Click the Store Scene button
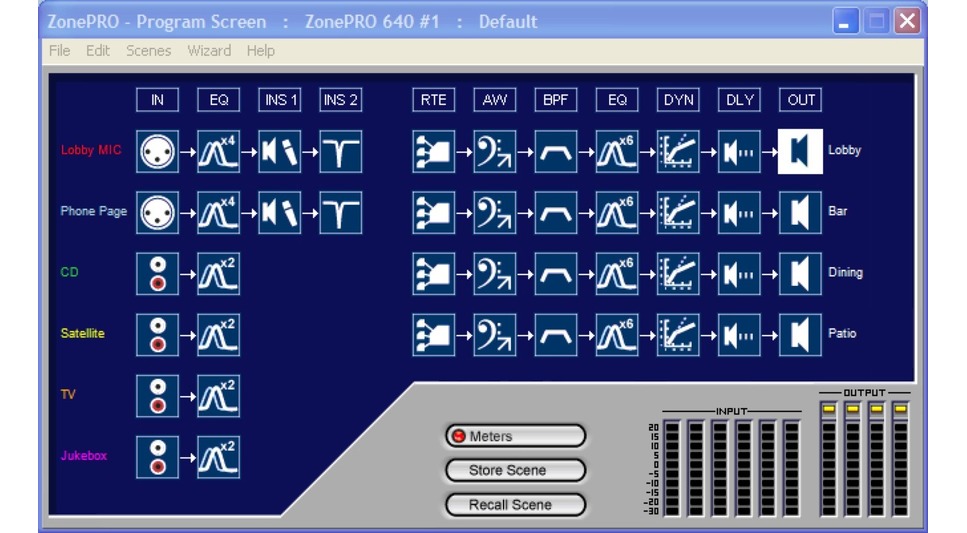The height and width of the screenshot is (533, 967). click(x=515, y=470)
